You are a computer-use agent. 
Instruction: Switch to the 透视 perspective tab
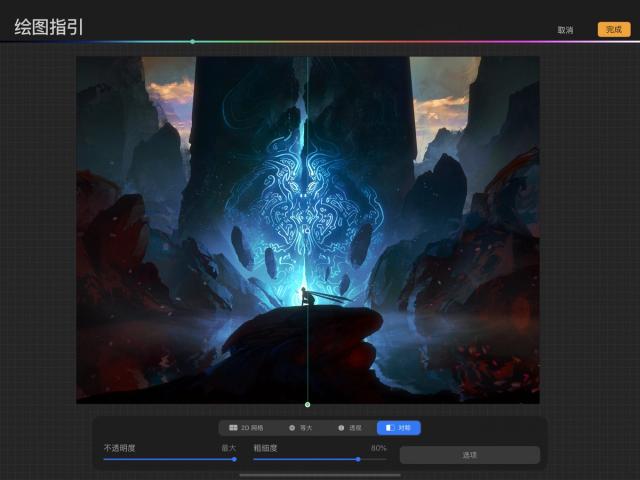350,428
